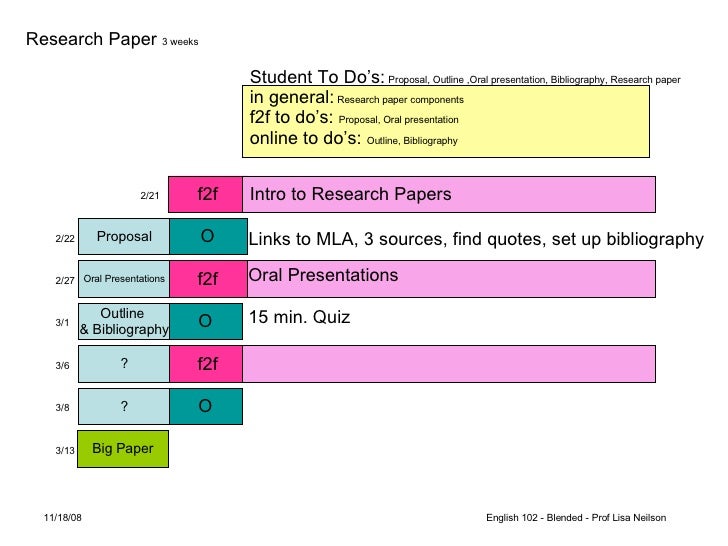Click the 3/8 date label

pos(62,407)
